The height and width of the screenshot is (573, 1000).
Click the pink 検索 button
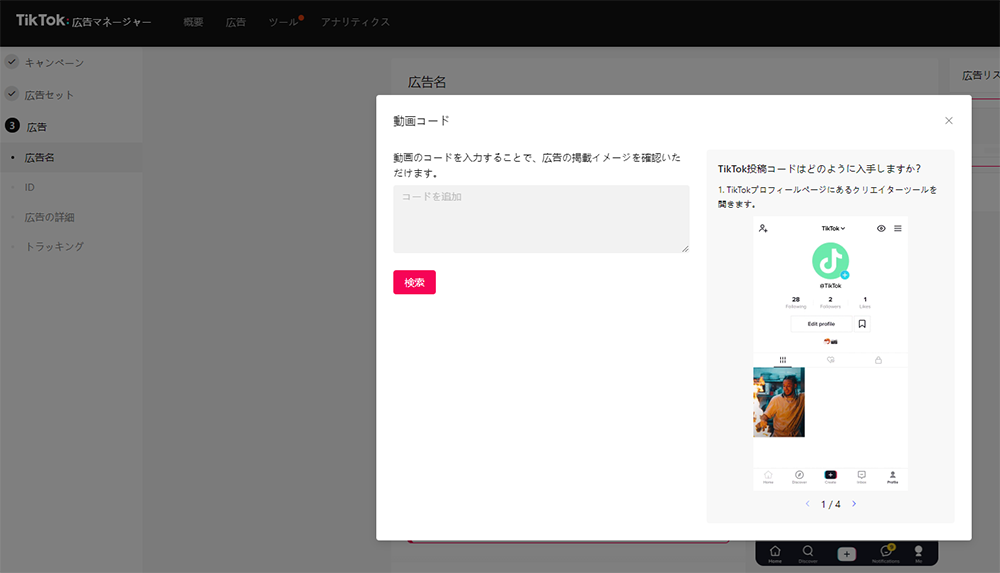tap(414, 282)
